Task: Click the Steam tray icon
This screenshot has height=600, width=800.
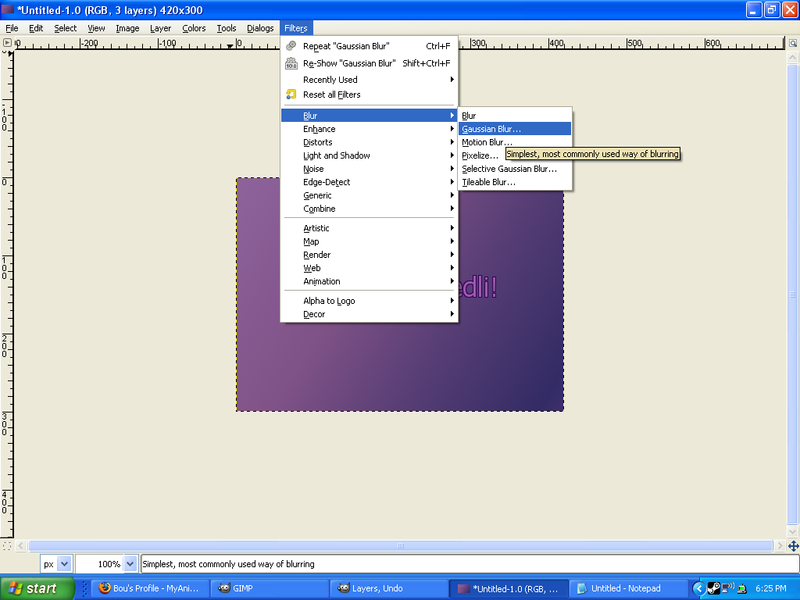Action: 713,588
